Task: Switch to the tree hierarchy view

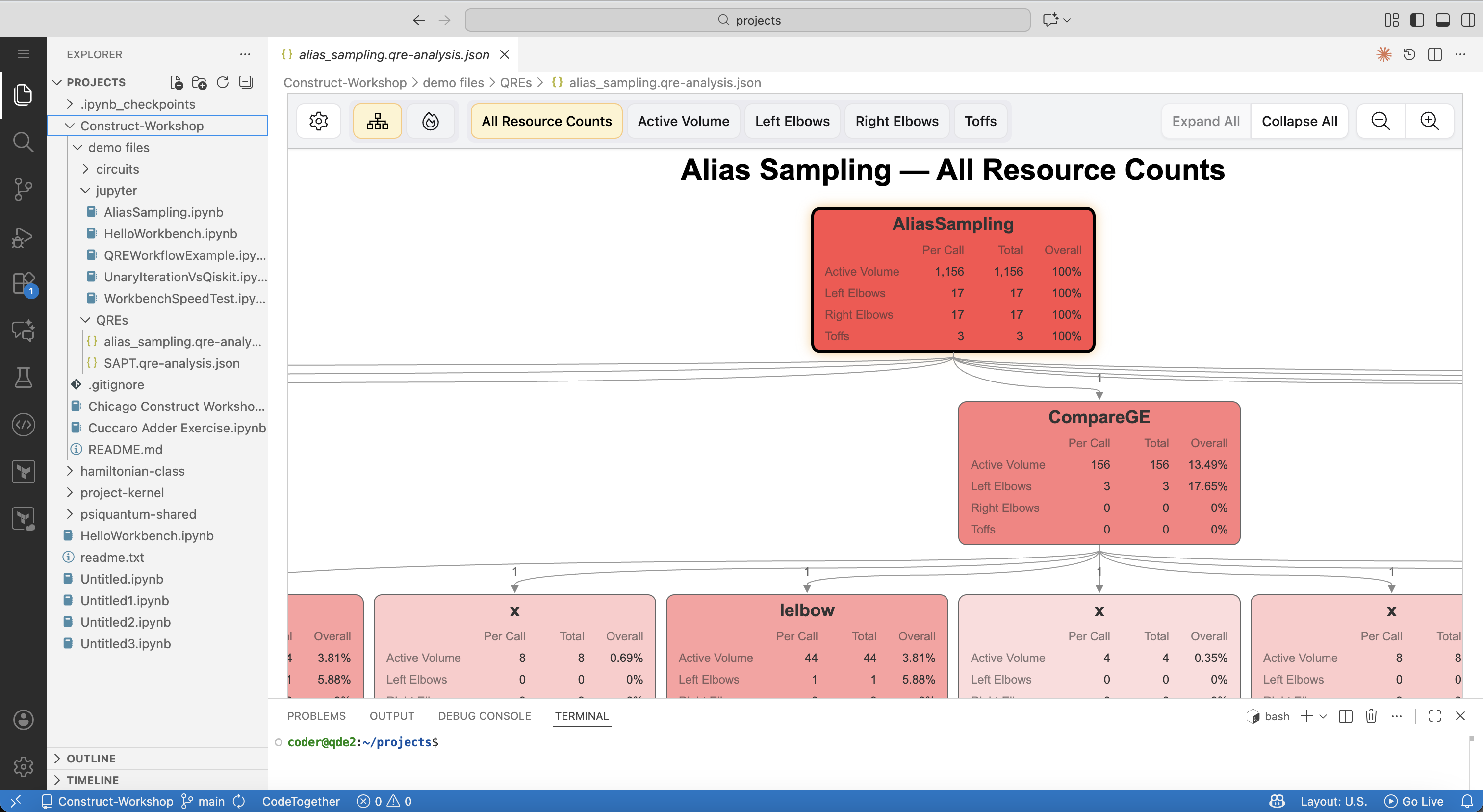Action: (x=378, y=122)
